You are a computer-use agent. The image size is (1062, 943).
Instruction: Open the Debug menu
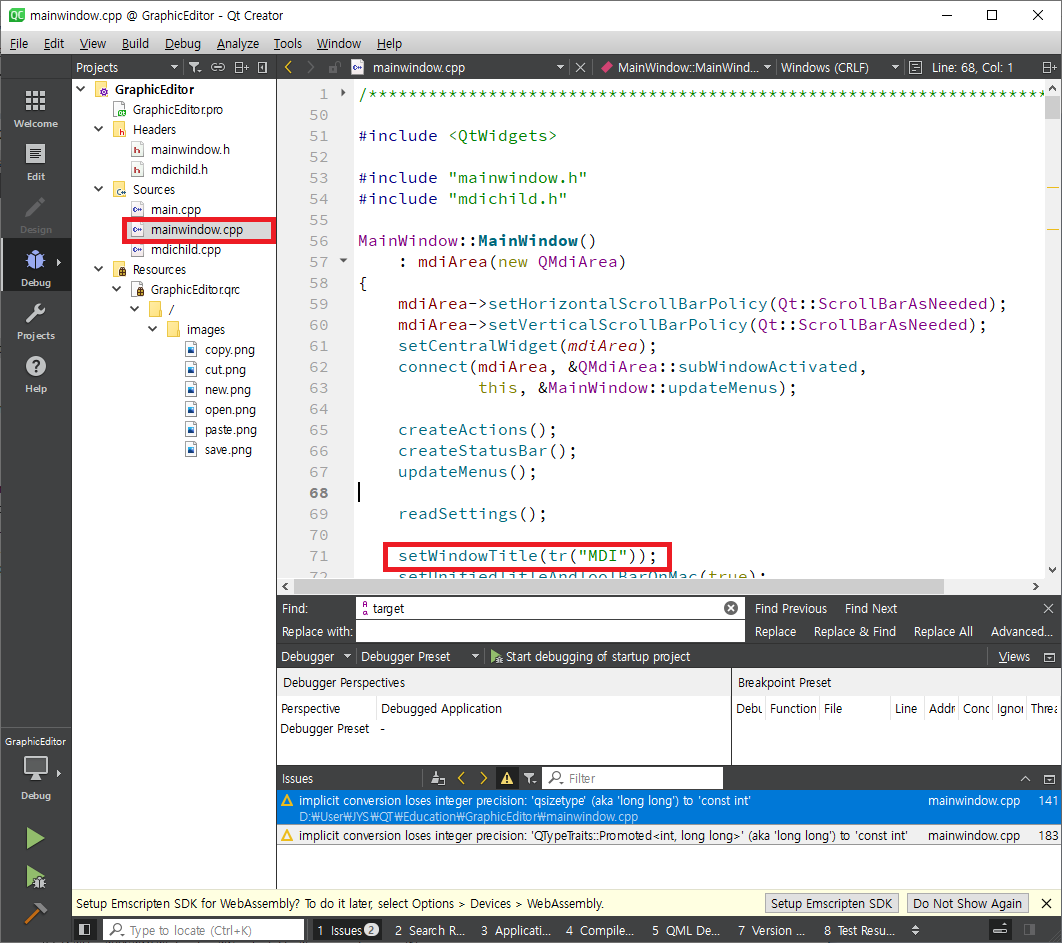(183, 43)
